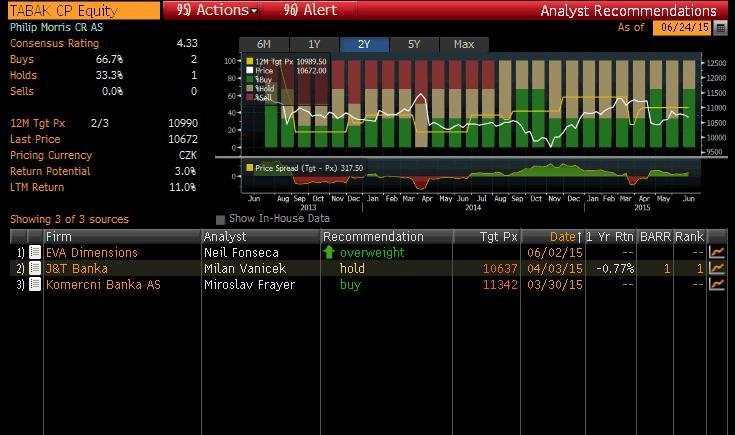Click the Buys percentage 66.7%
This screenshot has width=735, height=435.
(x=109, y=59)
